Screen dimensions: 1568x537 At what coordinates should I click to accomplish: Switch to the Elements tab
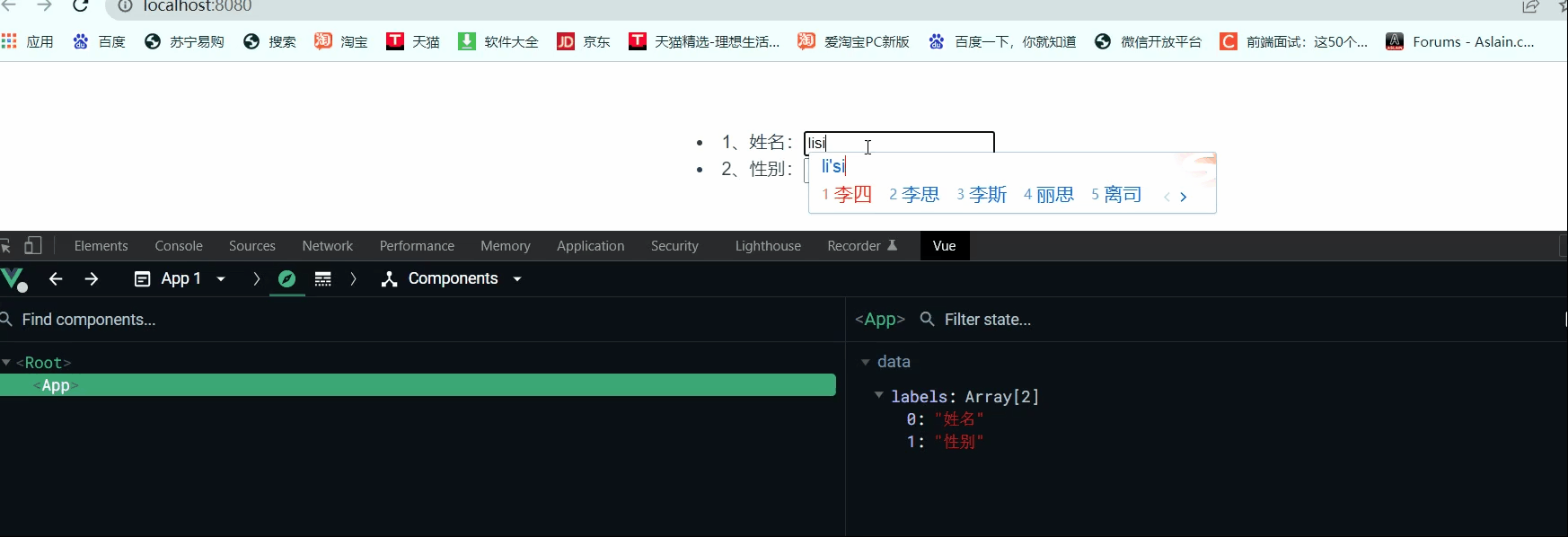click(101, 246)
